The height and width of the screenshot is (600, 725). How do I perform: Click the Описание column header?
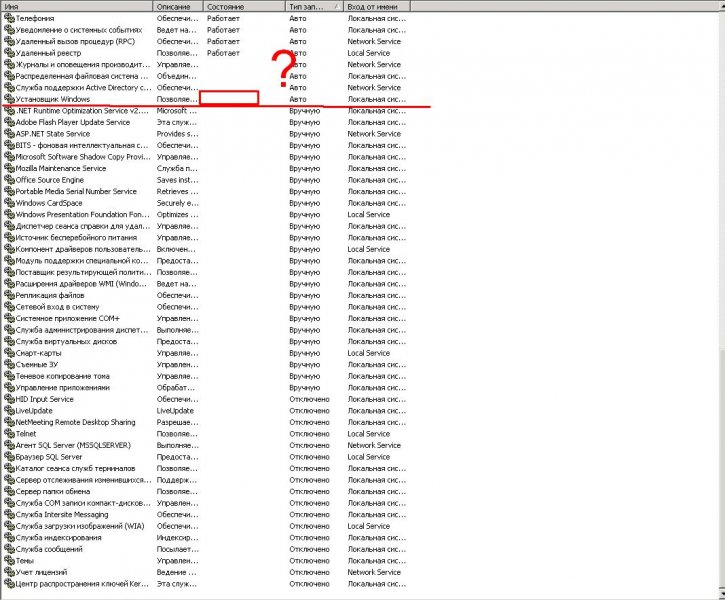pyautogui.click(x=178, y=6)
